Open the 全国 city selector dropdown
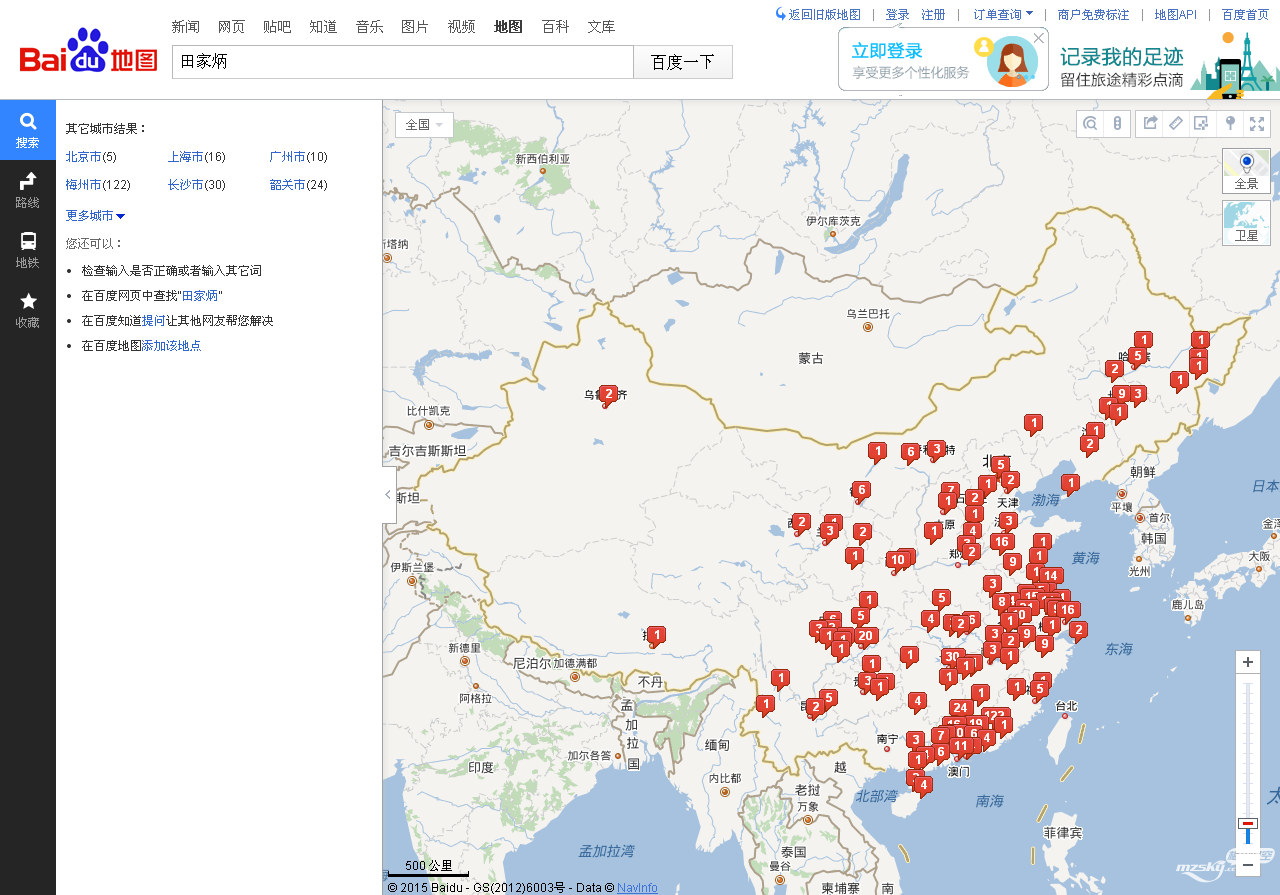The width and height of the screenshot is (1280, 895). (424, 125)
